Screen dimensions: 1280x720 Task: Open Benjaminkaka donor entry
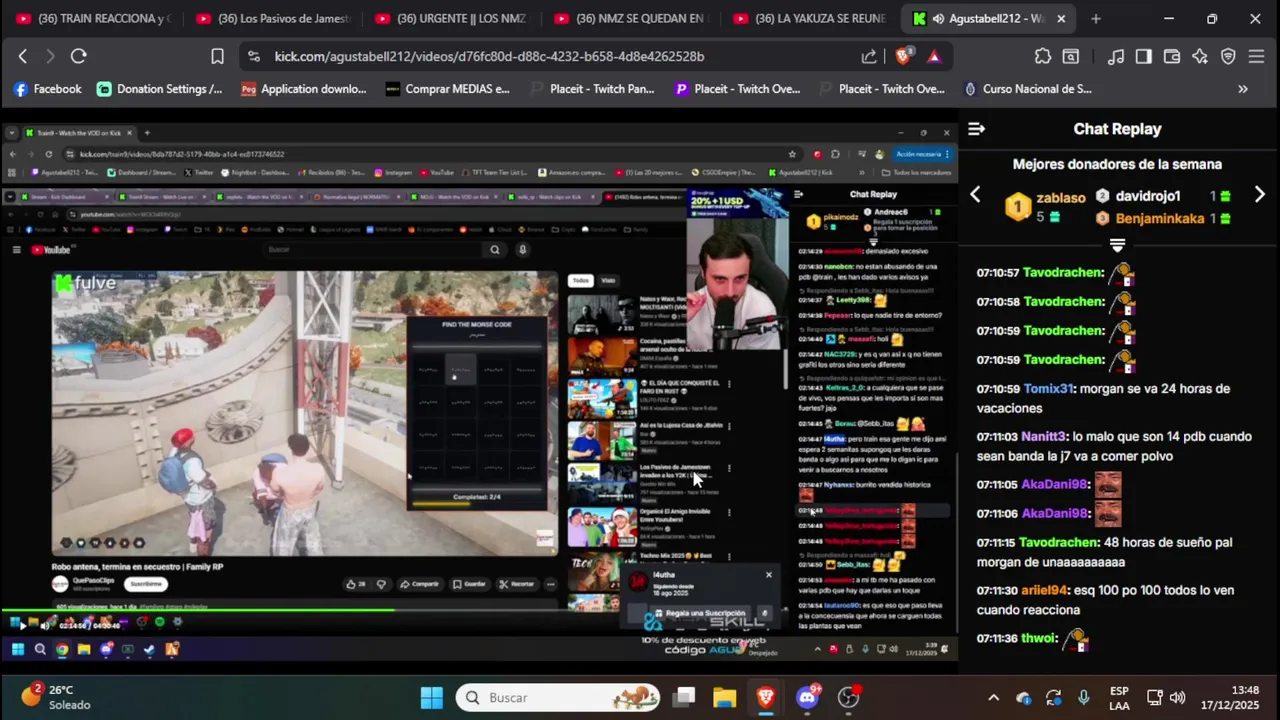click(x=1160, y=218)
